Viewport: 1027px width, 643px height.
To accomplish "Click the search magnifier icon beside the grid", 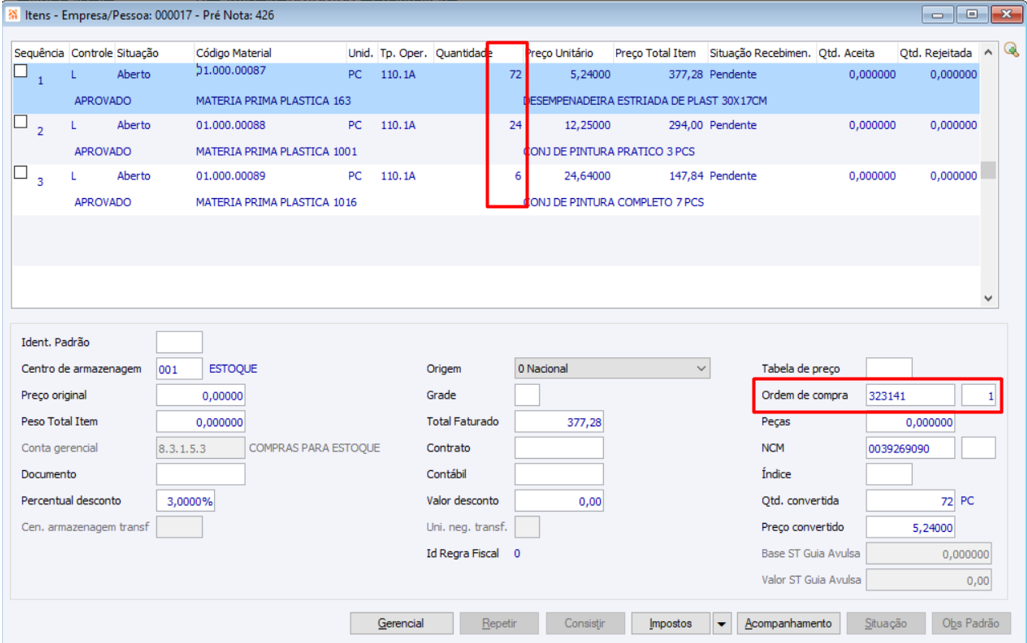I will click(1011, 50).
